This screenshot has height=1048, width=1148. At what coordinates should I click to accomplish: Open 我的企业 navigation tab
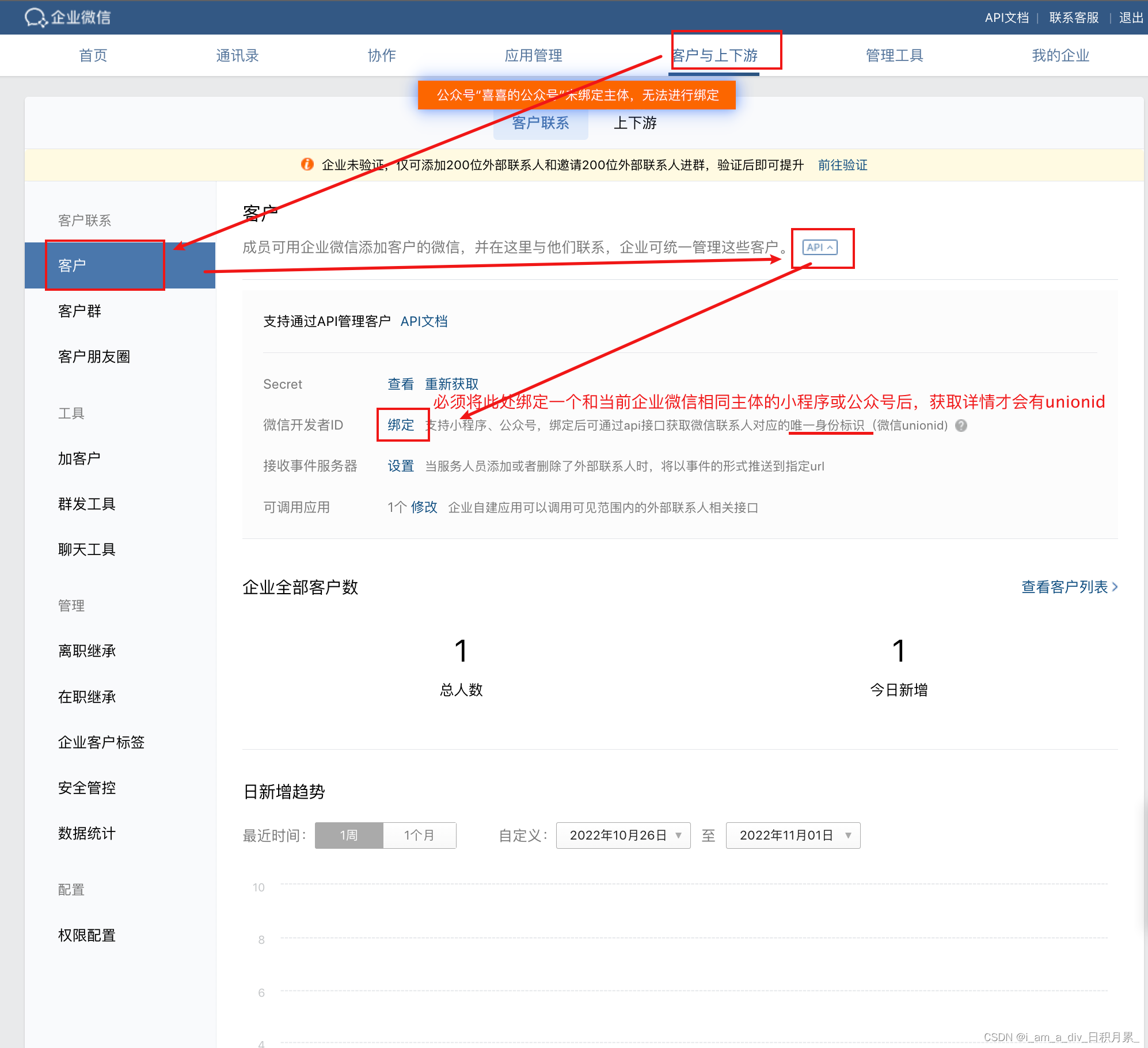[x=1060, y=55]
